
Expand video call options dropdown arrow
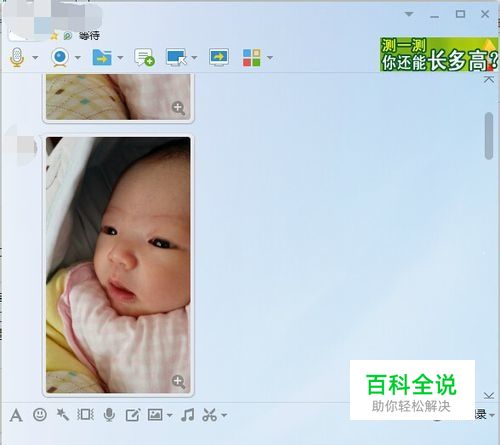tap(78, 58)
